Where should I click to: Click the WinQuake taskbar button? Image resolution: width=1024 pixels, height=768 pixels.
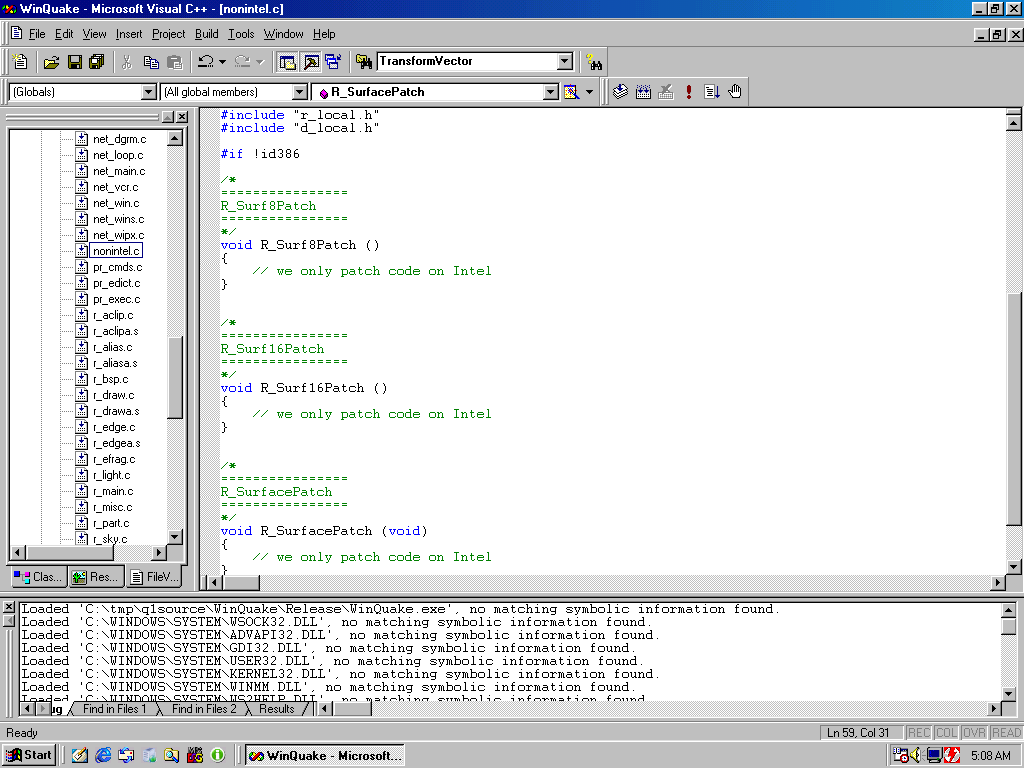(x=325, y=756)
